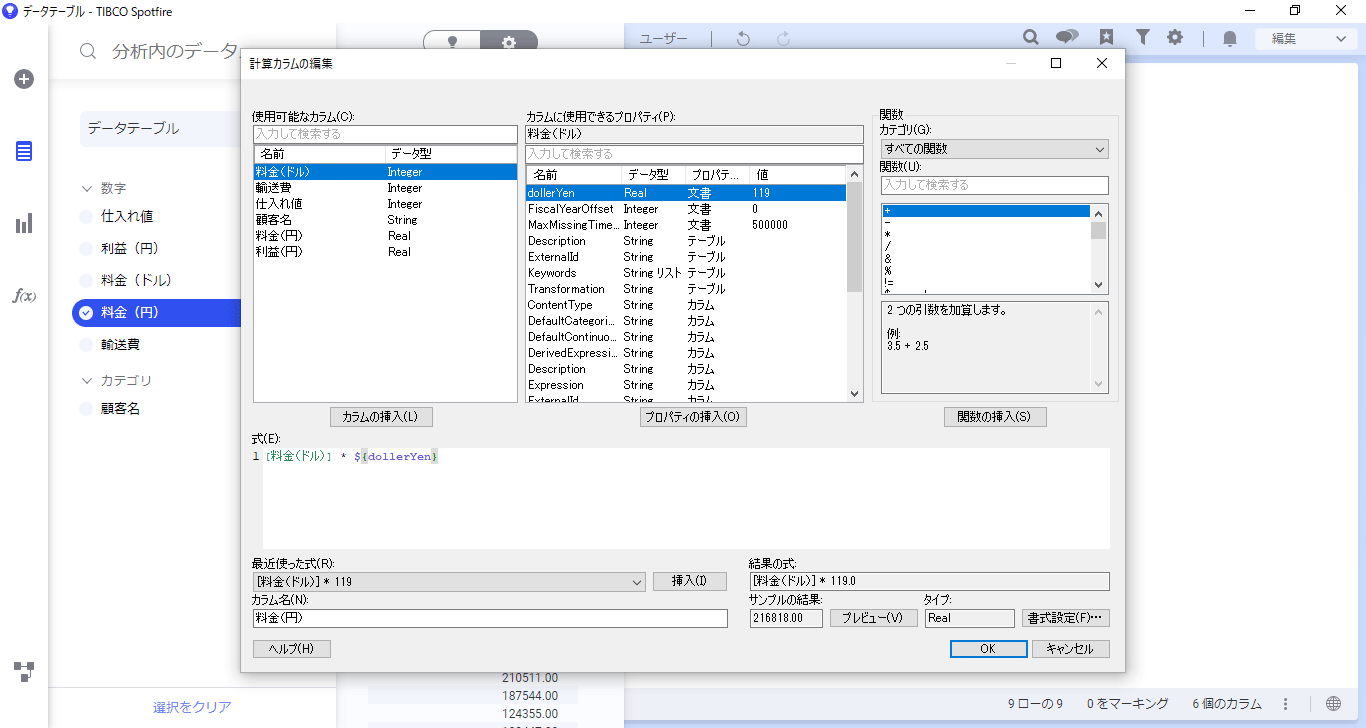This screenshot has height=728, width=1366.
Task: Click 挿入(I) button for recent expression
Action: click(690, 581)
